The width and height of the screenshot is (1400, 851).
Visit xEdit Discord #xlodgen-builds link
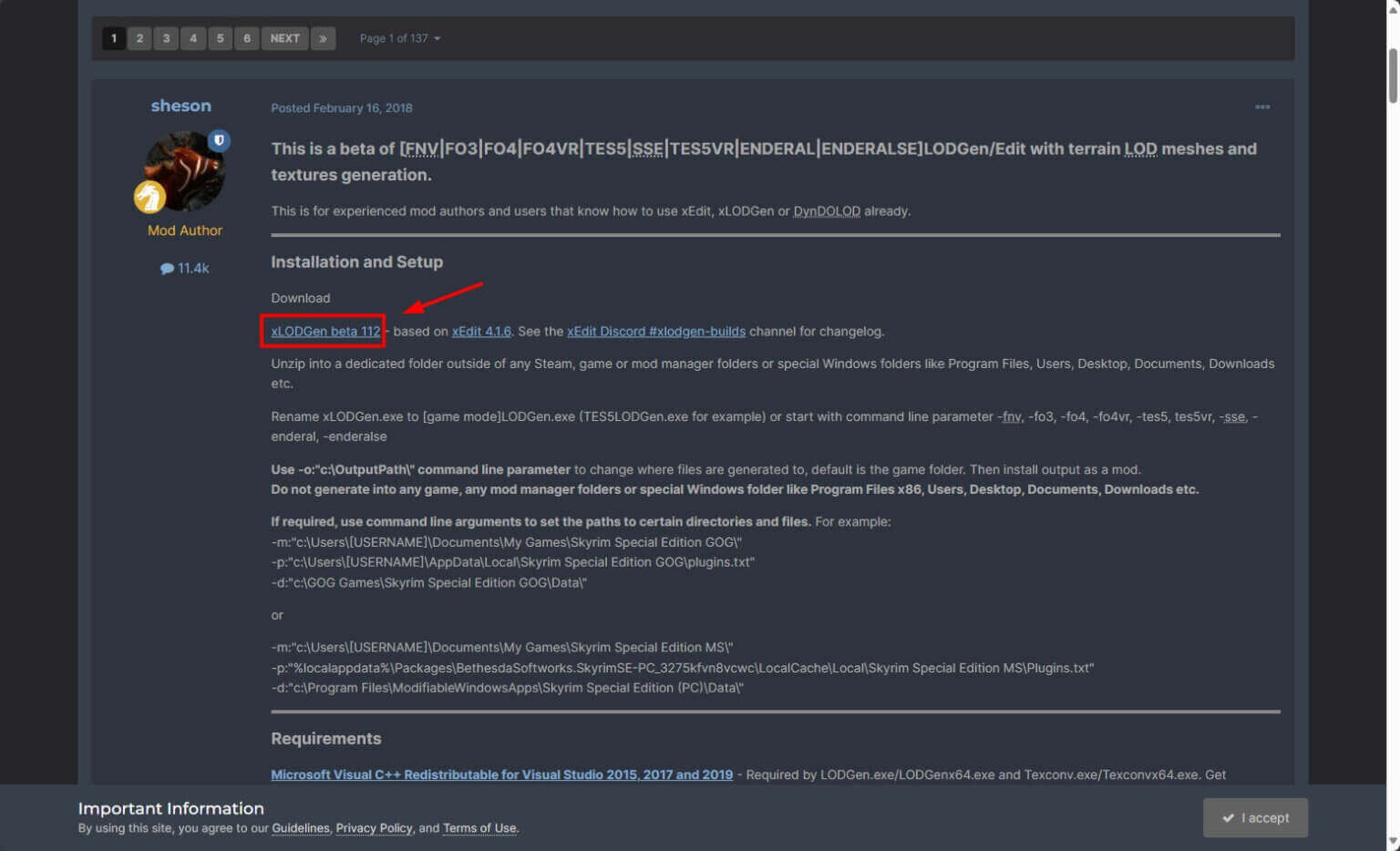pyautogui.click(x=655, y=332)
